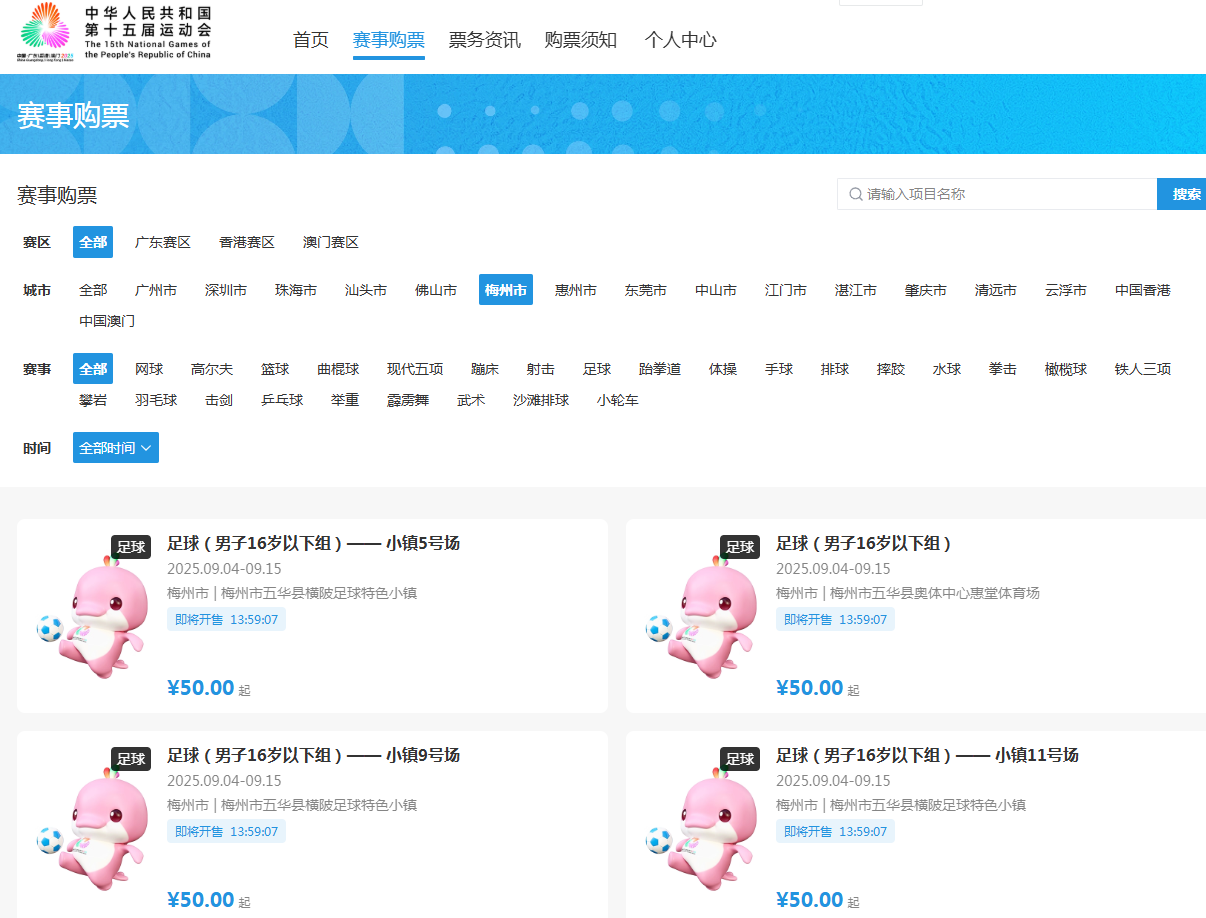
Task: Filter events by 网球
Action: tap(149, 369)
